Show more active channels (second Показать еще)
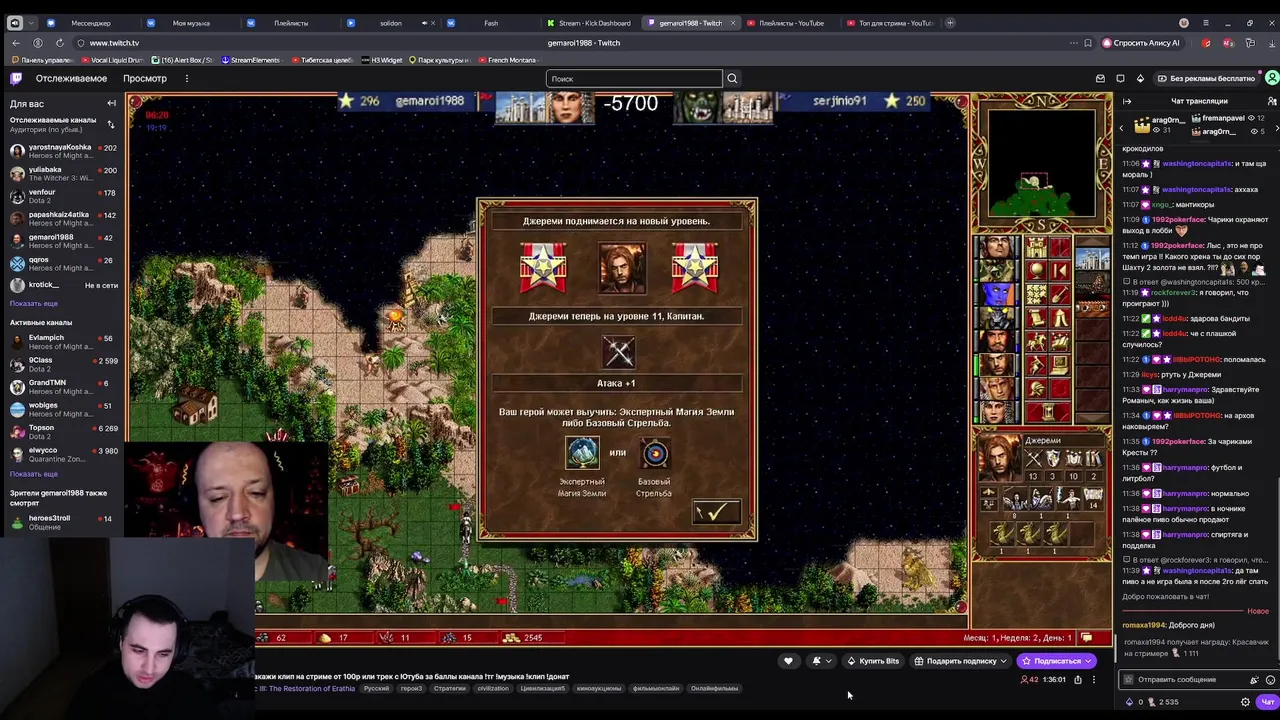The image size is (1280, 720). (x=34, y=473)
